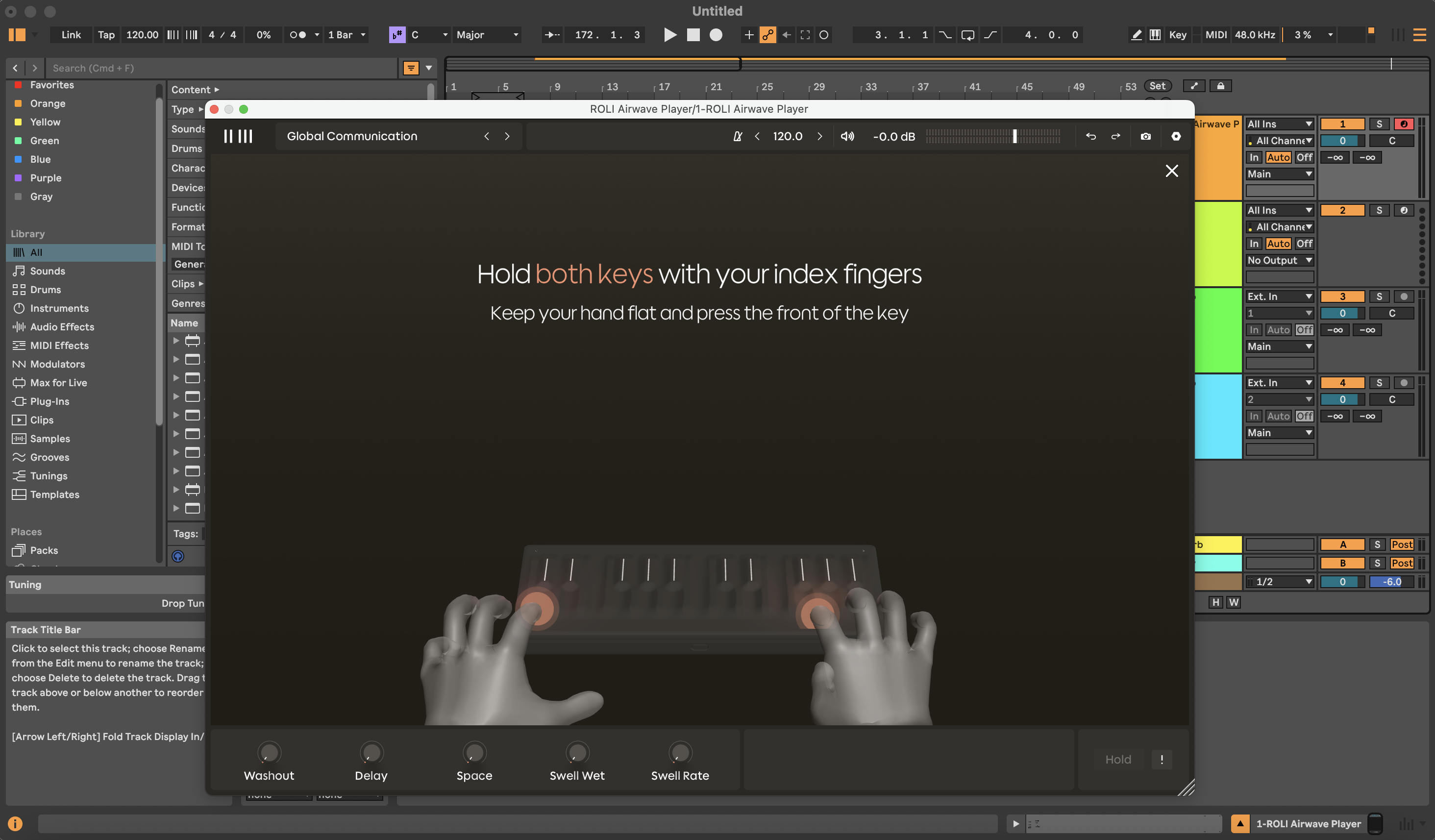Toggle the Draw Mode pencil icon
1435x840 pixels.
[1136, 35]
